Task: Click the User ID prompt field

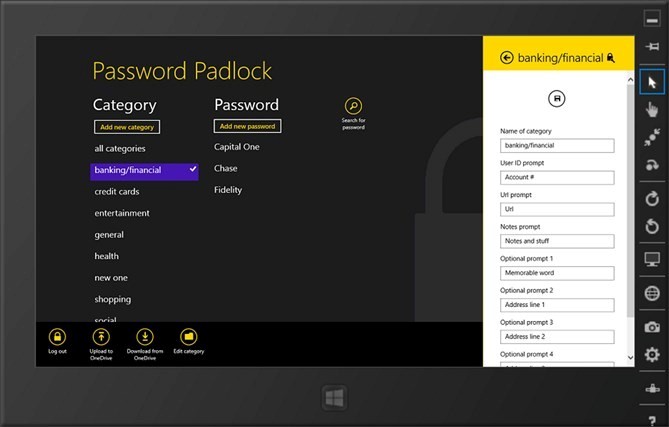Action: [x=557, y=177]
